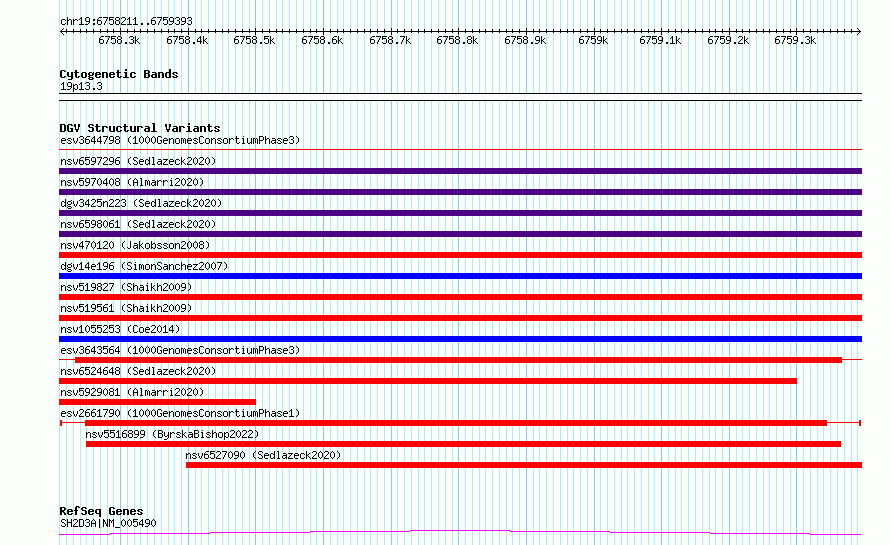Image resolution: width=890 pixels, height=545 pixels.
Task: Select the nsv519827 (Shaikh2009) label
Action: click(126, 287)
